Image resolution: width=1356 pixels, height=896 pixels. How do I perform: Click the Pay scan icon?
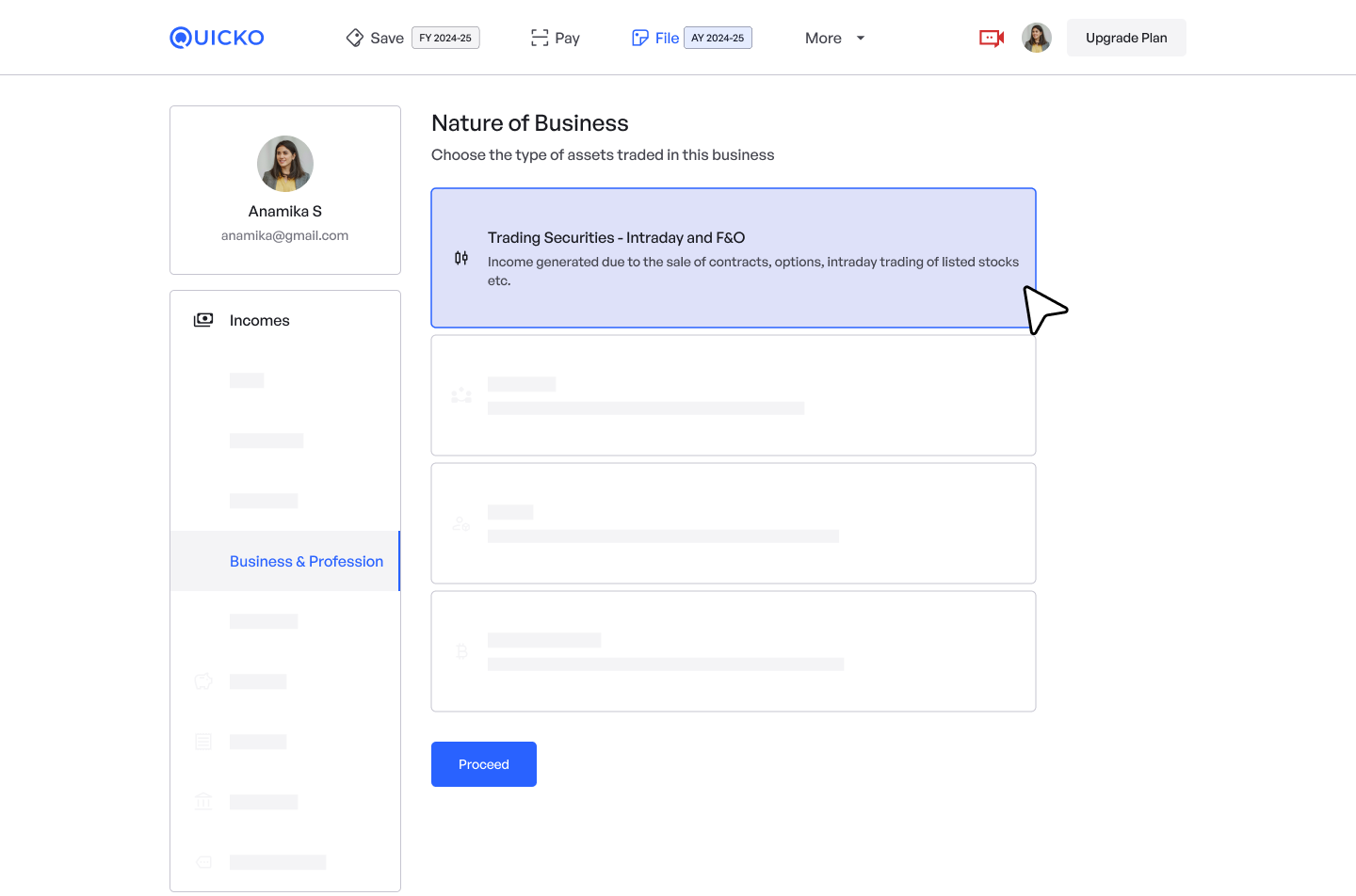click(540, 38)
